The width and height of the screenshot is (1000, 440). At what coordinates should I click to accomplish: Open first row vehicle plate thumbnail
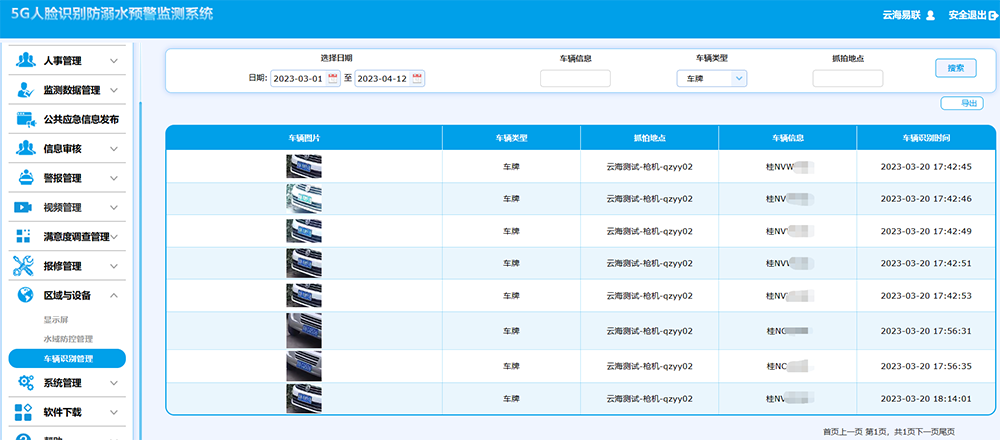tap(304, 167)
